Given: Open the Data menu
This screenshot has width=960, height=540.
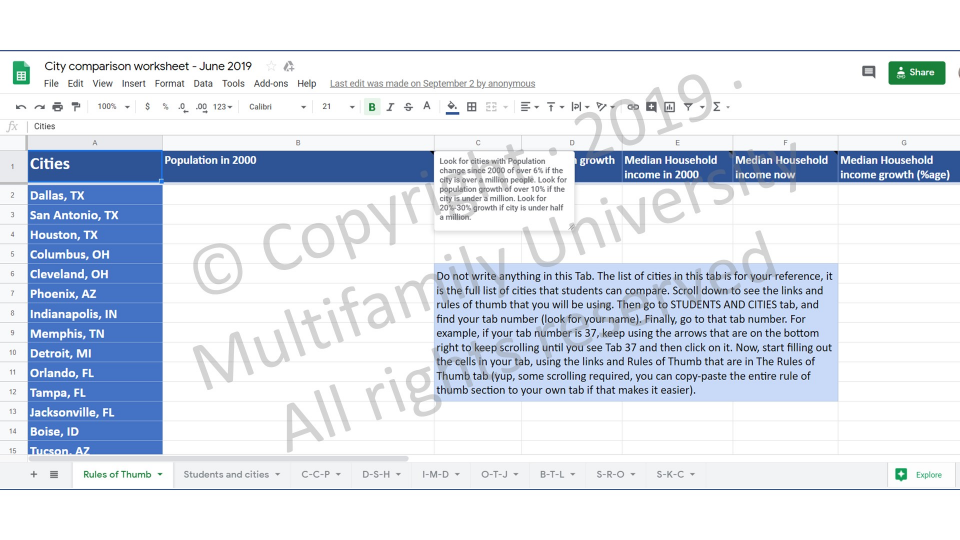Looking at the screenshot, I should pos(203,83).
